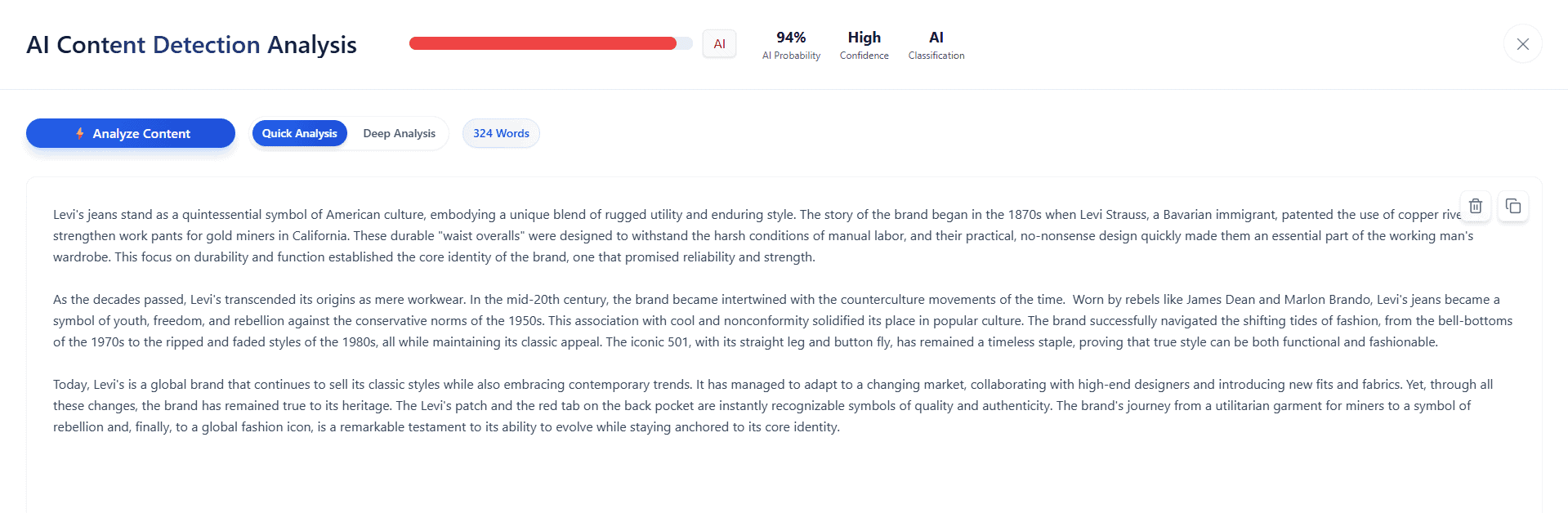Click the lightning bolt icon in Analyze button
This screenshot has height=513, width=1568.
(x=80, y=133)
